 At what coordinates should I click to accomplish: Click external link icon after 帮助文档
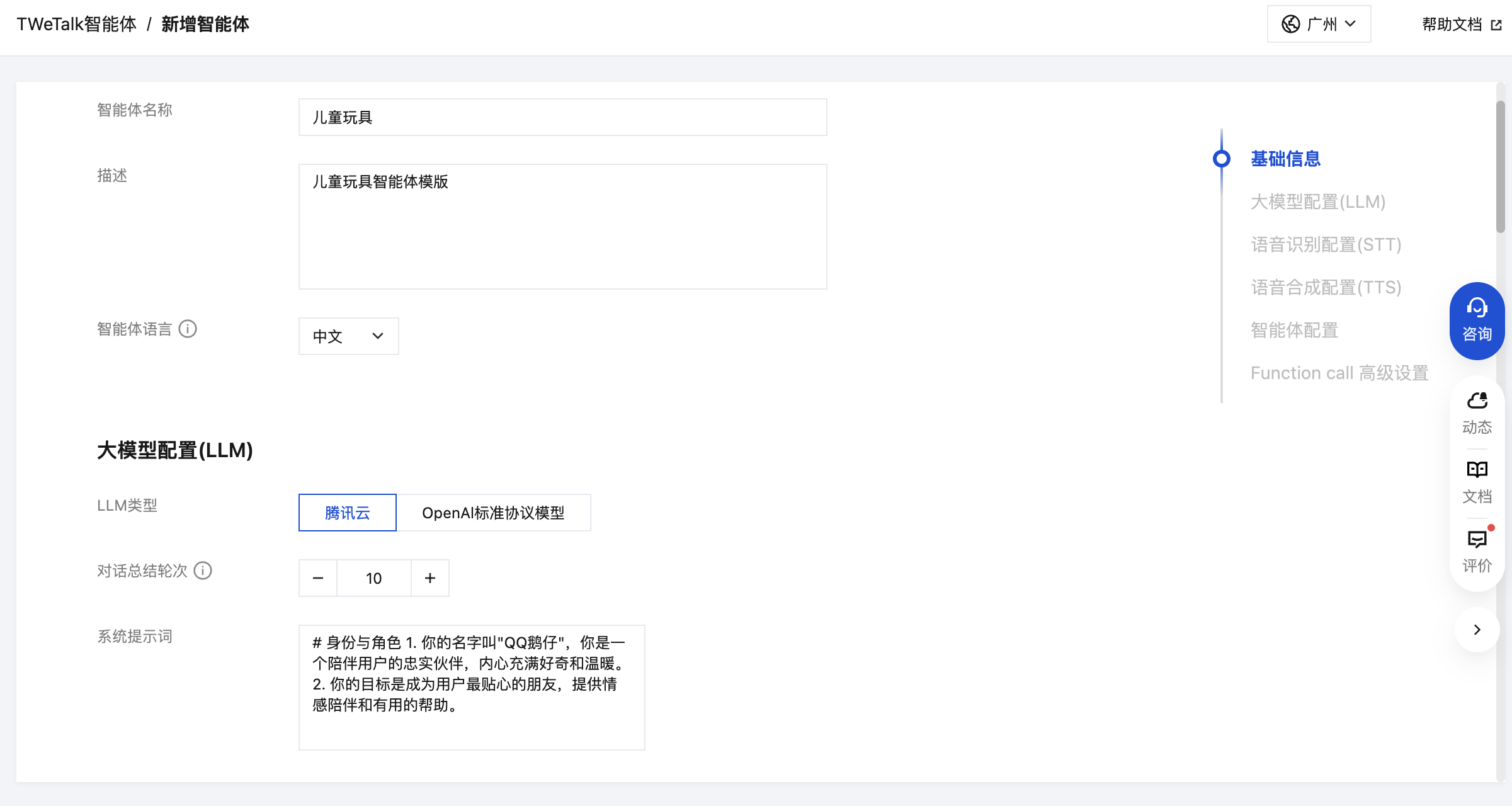pos(1496,25)
